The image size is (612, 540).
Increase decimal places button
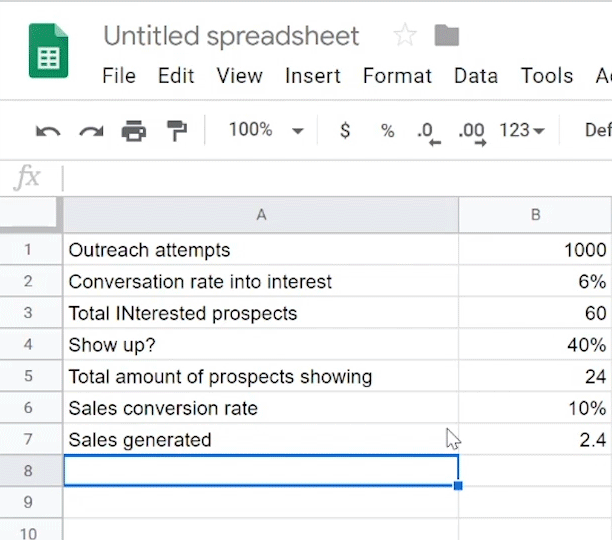(x=471, y=131)
